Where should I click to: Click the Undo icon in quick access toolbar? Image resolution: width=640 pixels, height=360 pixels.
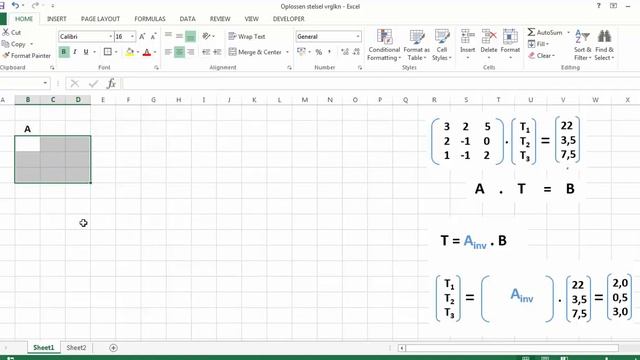tap(16, 5)
